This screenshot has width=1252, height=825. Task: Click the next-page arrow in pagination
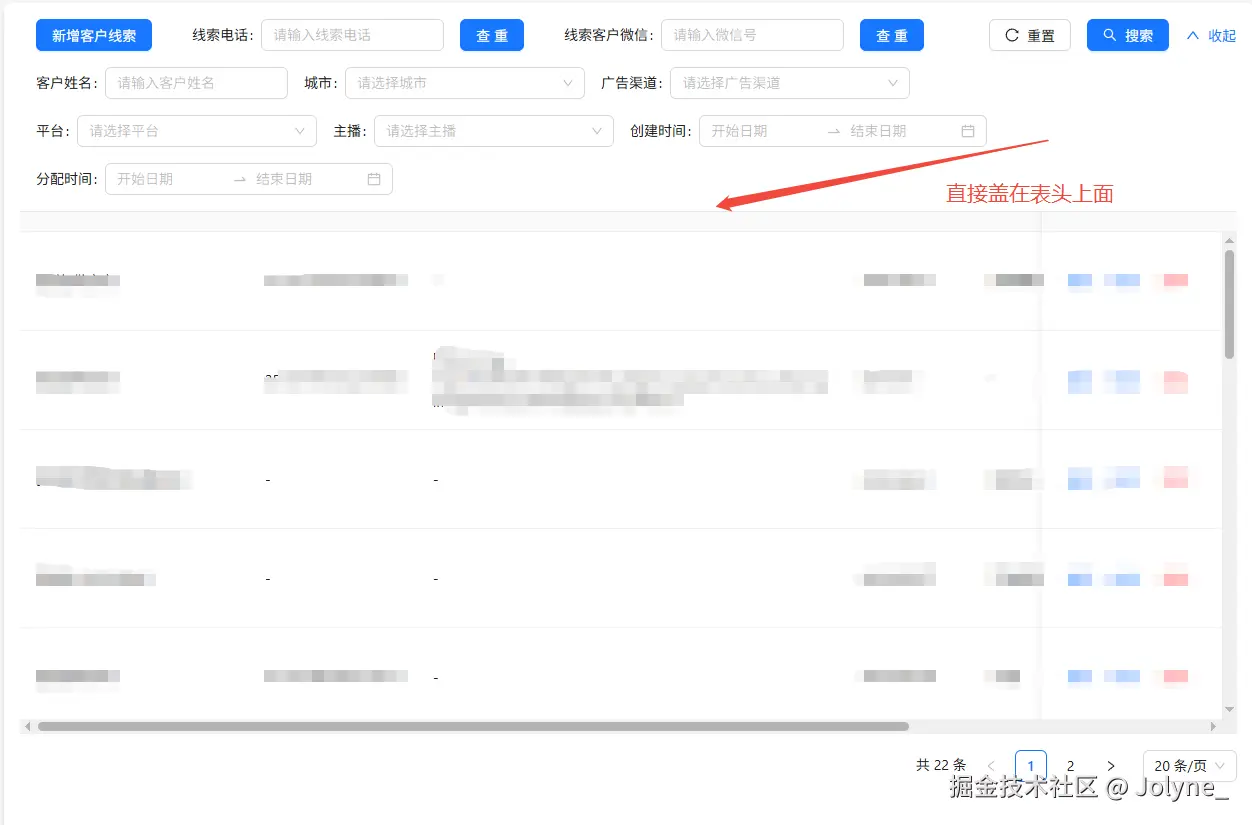click(1110, 765)
